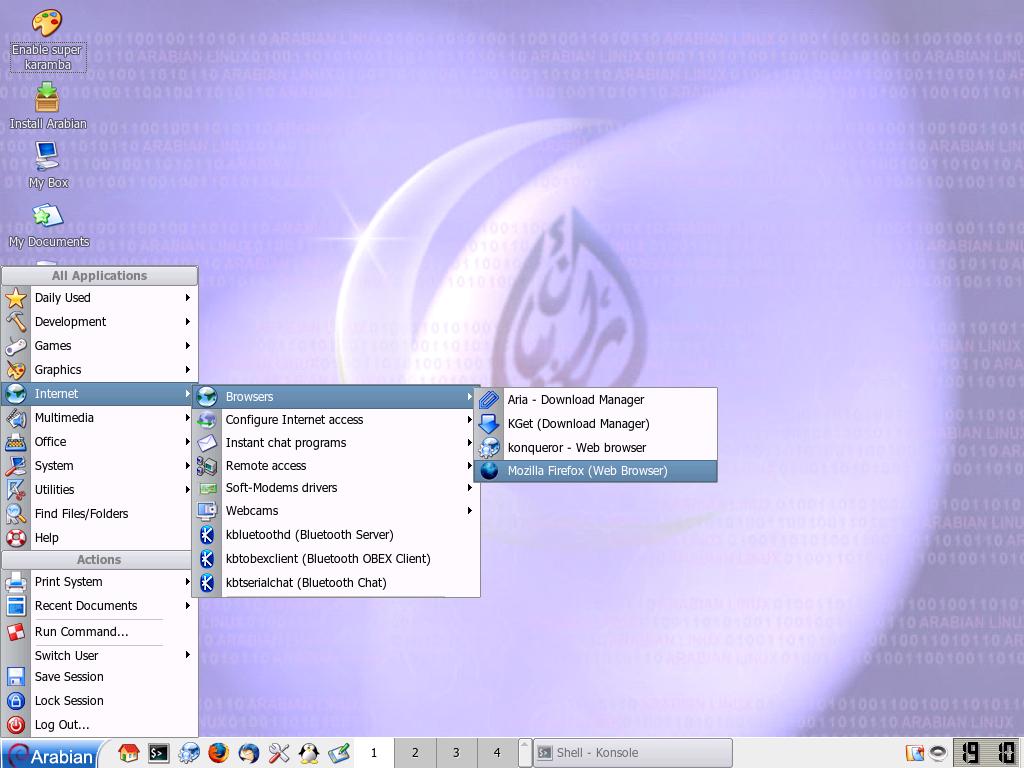Viewport: 1024px width, 768px height.
Task: Open the tools settings icon in the panel
Action: (x=278, y=754)
